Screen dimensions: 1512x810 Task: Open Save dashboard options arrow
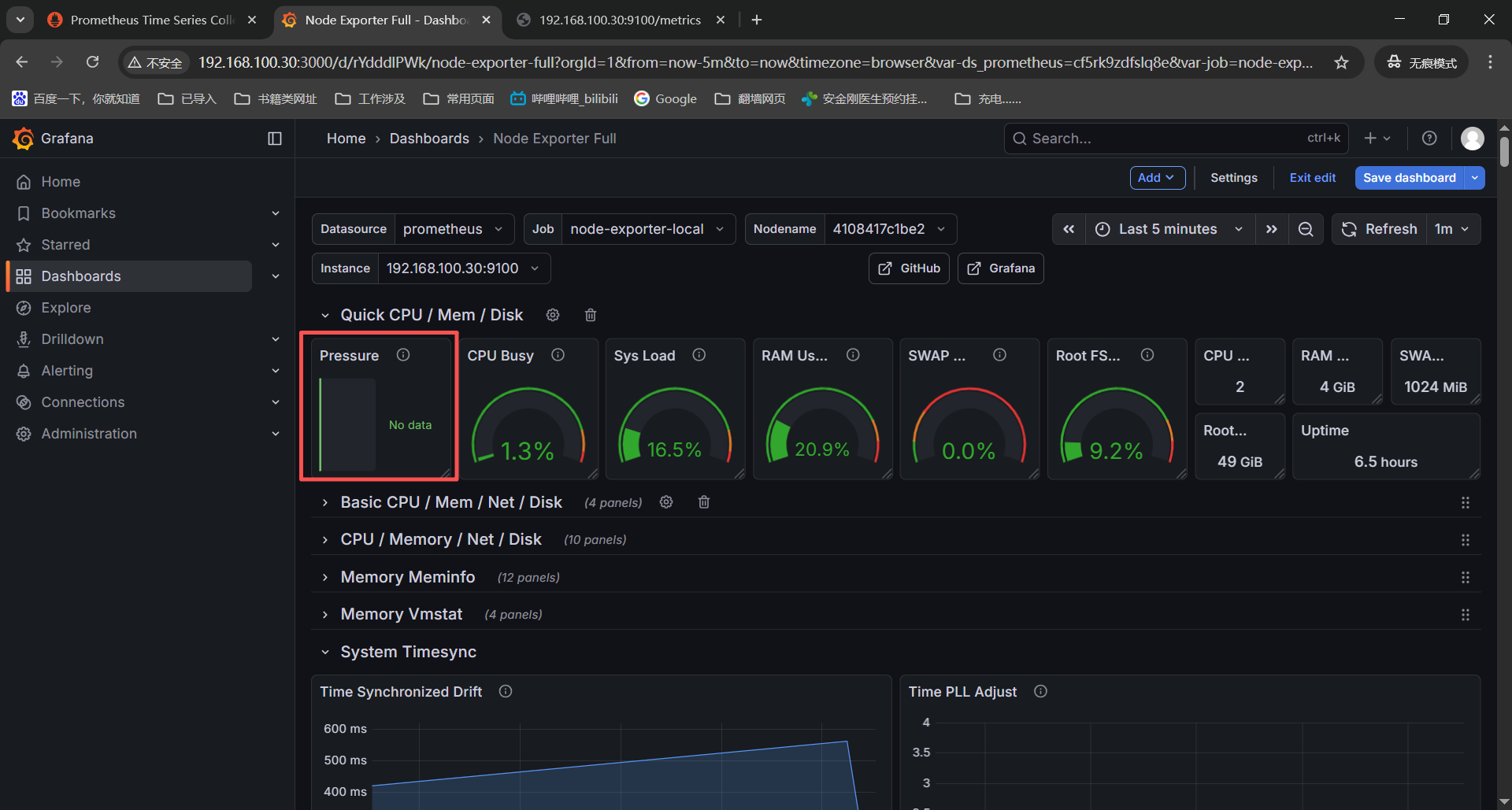1475,178
